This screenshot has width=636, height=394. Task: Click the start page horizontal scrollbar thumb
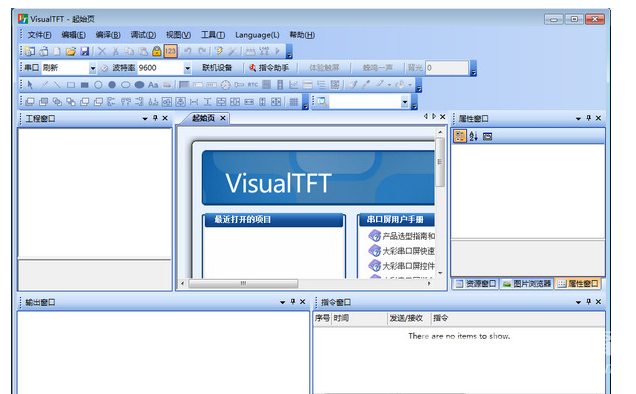pyautogui.click(x=243, y=283)
